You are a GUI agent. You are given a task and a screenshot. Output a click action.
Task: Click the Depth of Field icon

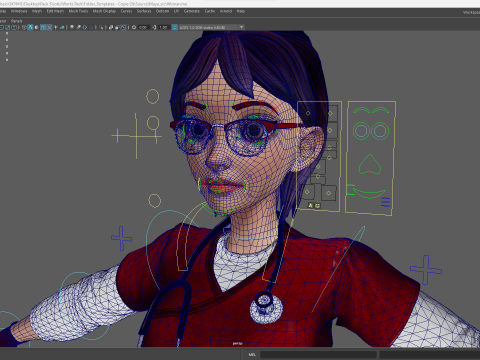coord(91,27)
